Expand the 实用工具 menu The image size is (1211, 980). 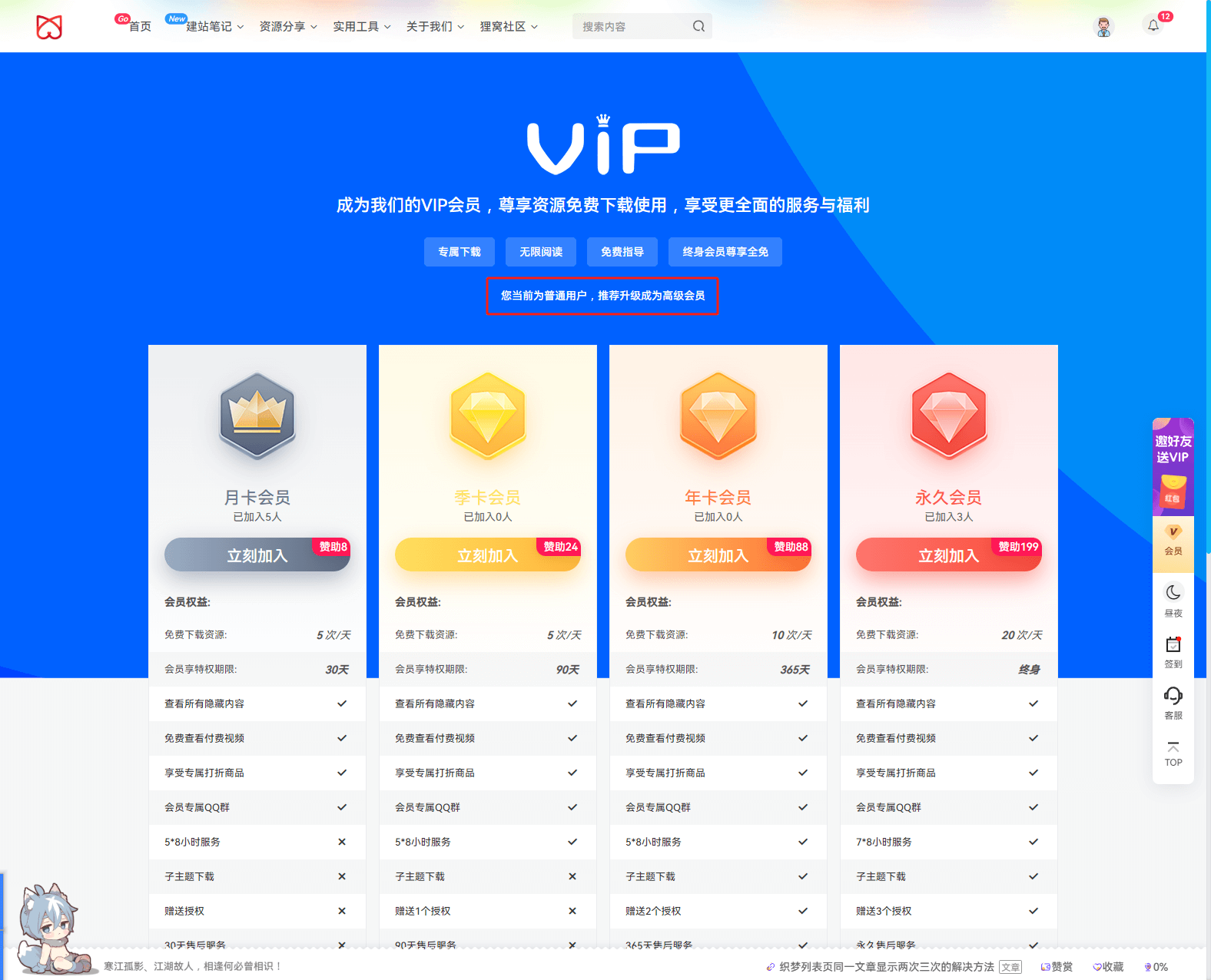(362, 26)
